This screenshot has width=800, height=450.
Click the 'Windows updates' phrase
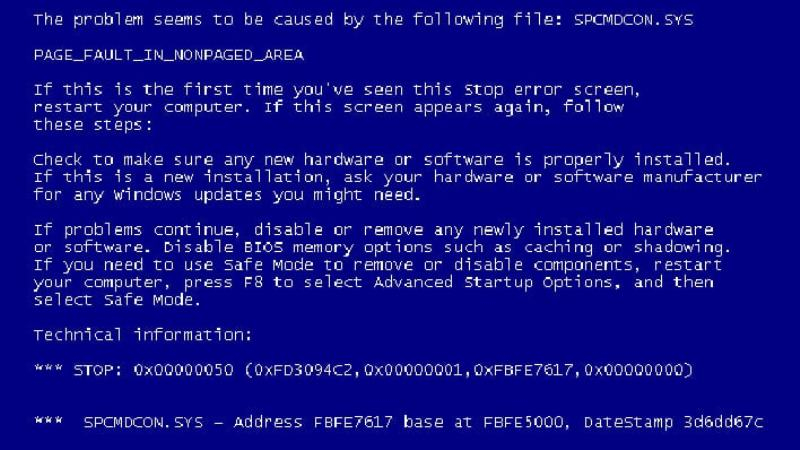[188, 195]
